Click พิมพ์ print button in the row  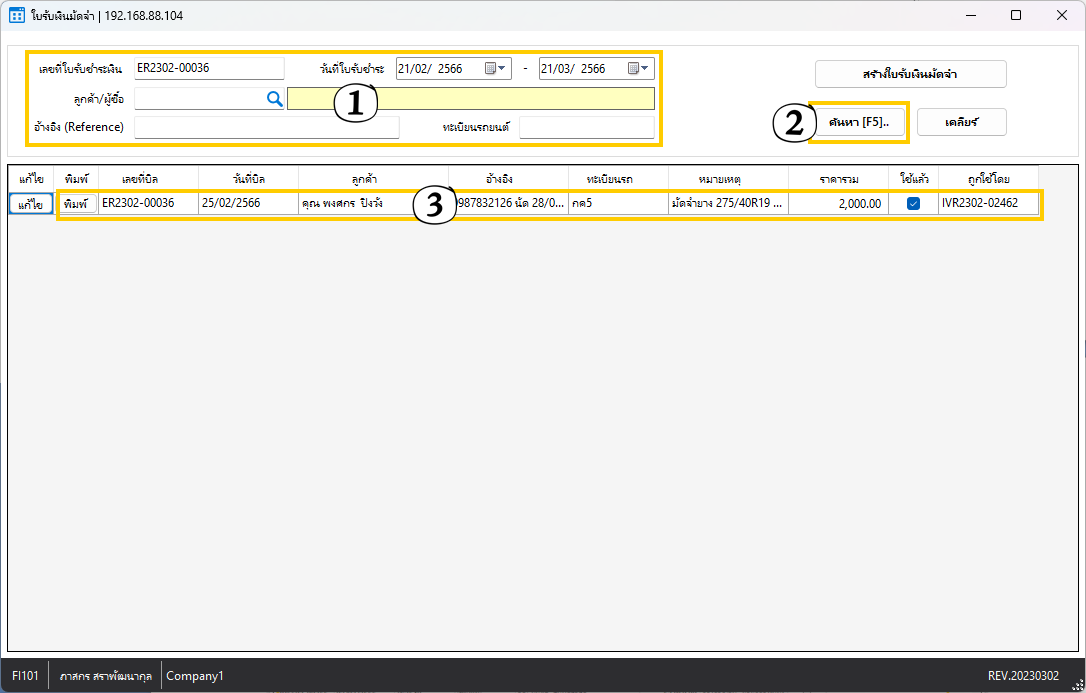[75, 204]
